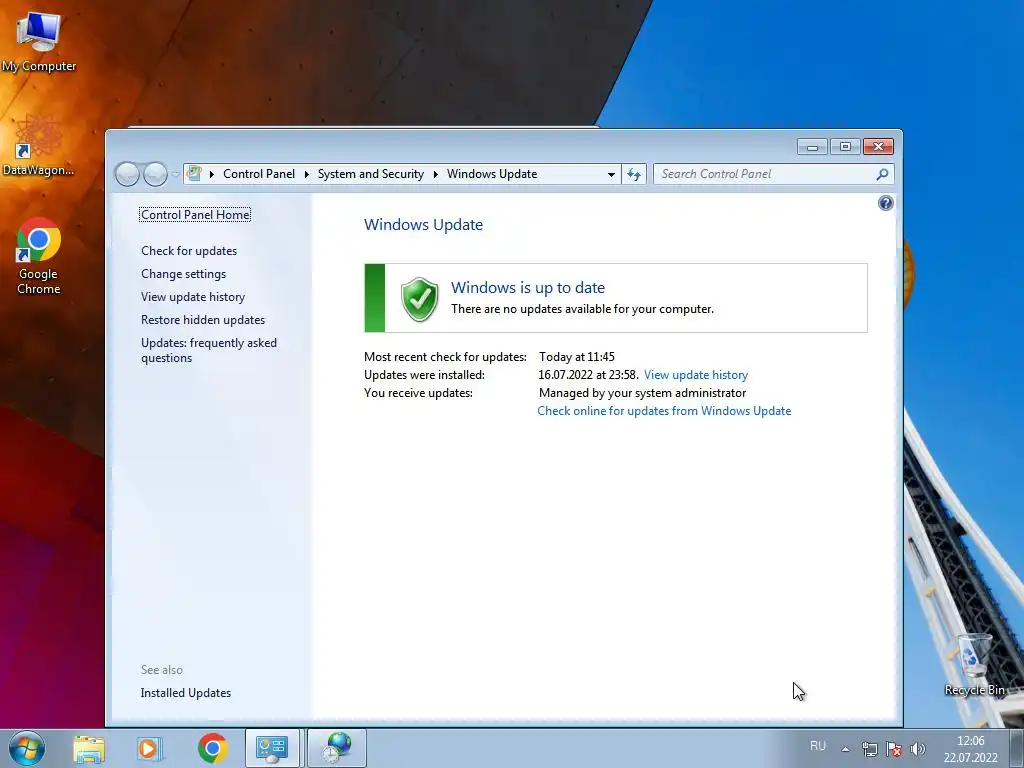Open the Action Center flag icon
Viewport: 1024px width, 768px height.
[x=894, y=748]
